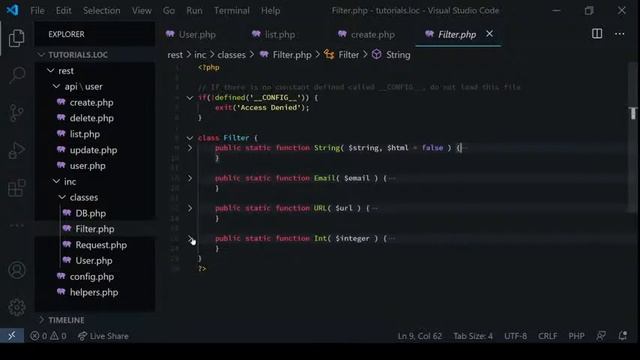Open delete.php in the explorer
640x360 pixels.
click(x=91, y=118)
